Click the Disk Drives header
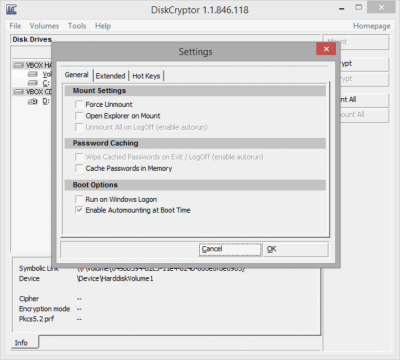Viewport: 400px width, 360px height. pos(32,39)
